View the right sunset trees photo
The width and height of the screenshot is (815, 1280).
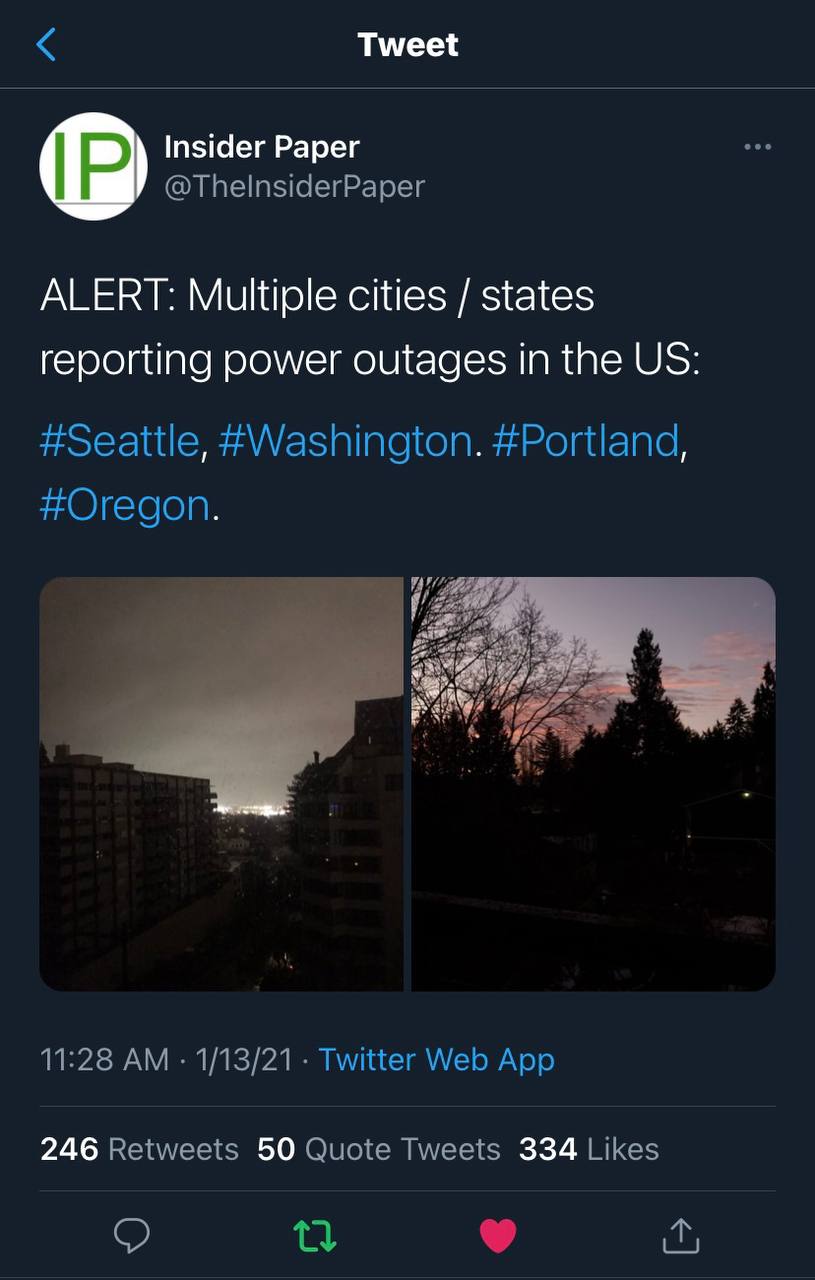[x=593, y=784]
